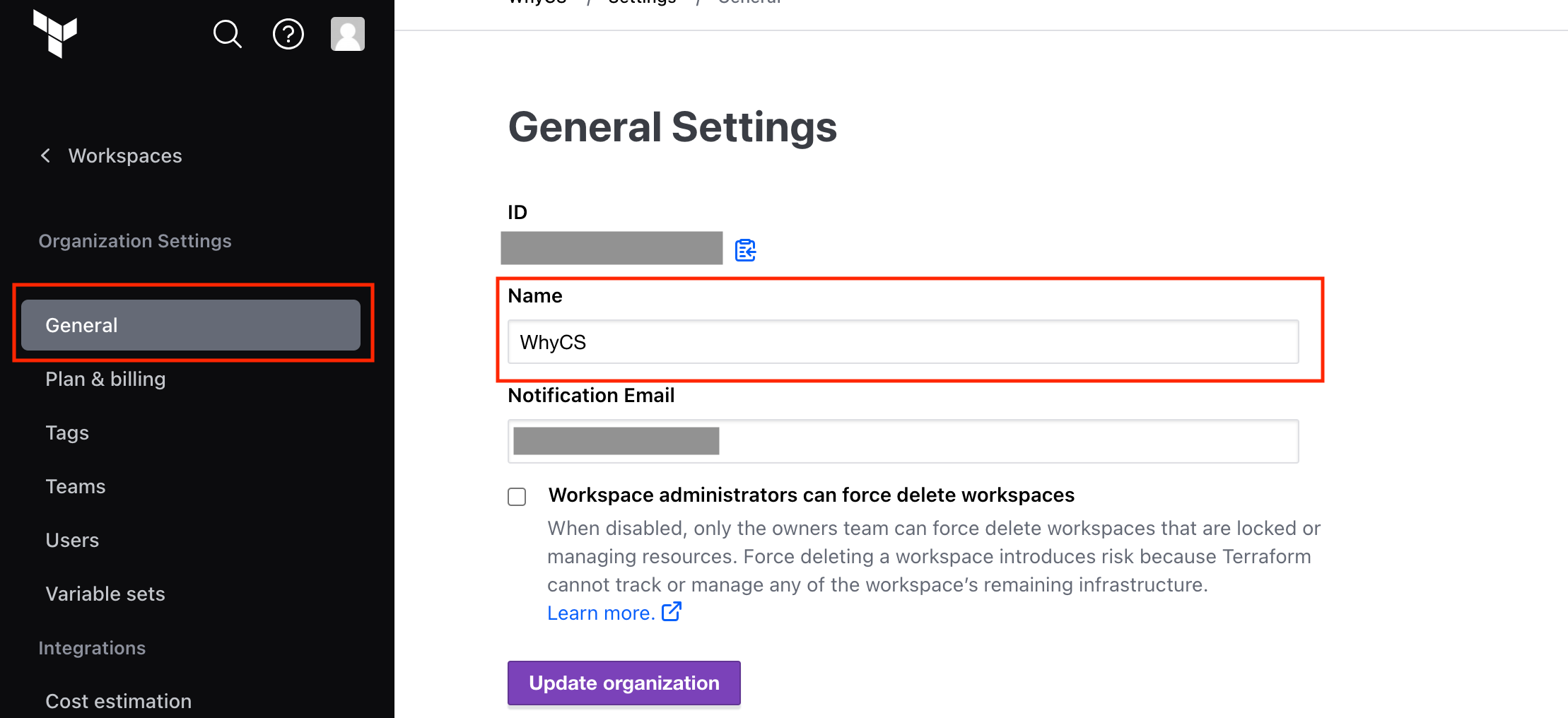Viewport: 1568px width, 718px height.
Task: Click the Name field containing WhyCS
Action: point(903,342)
